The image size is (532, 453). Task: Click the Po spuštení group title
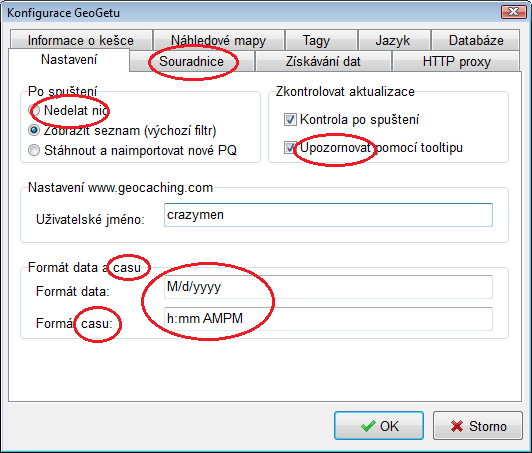(x=62, y=92)
